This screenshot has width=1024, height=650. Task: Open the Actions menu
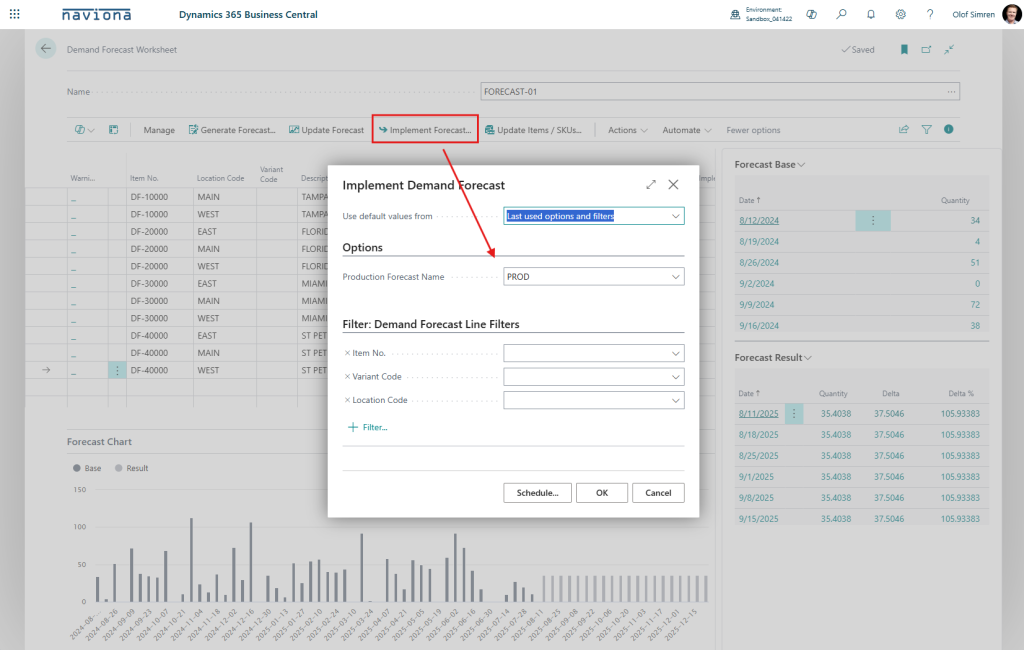[x=628, y=130]
